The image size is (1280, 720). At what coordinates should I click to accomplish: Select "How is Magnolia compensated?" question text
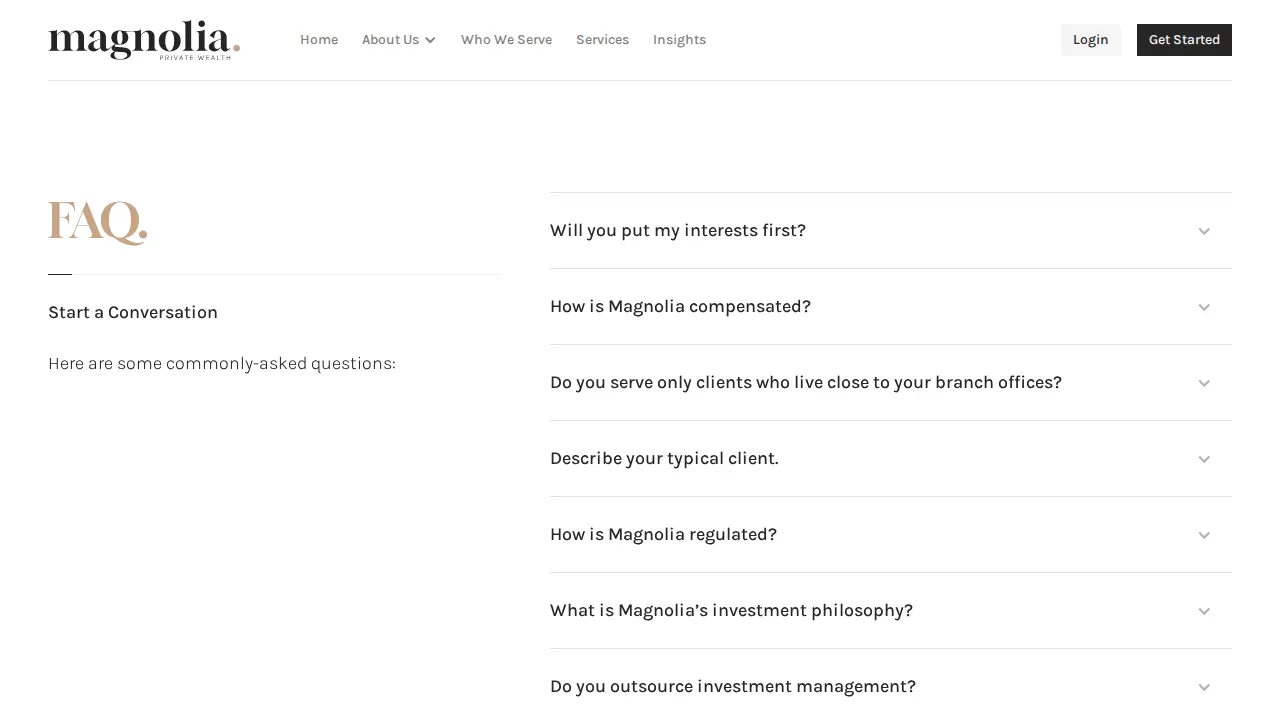680,307
